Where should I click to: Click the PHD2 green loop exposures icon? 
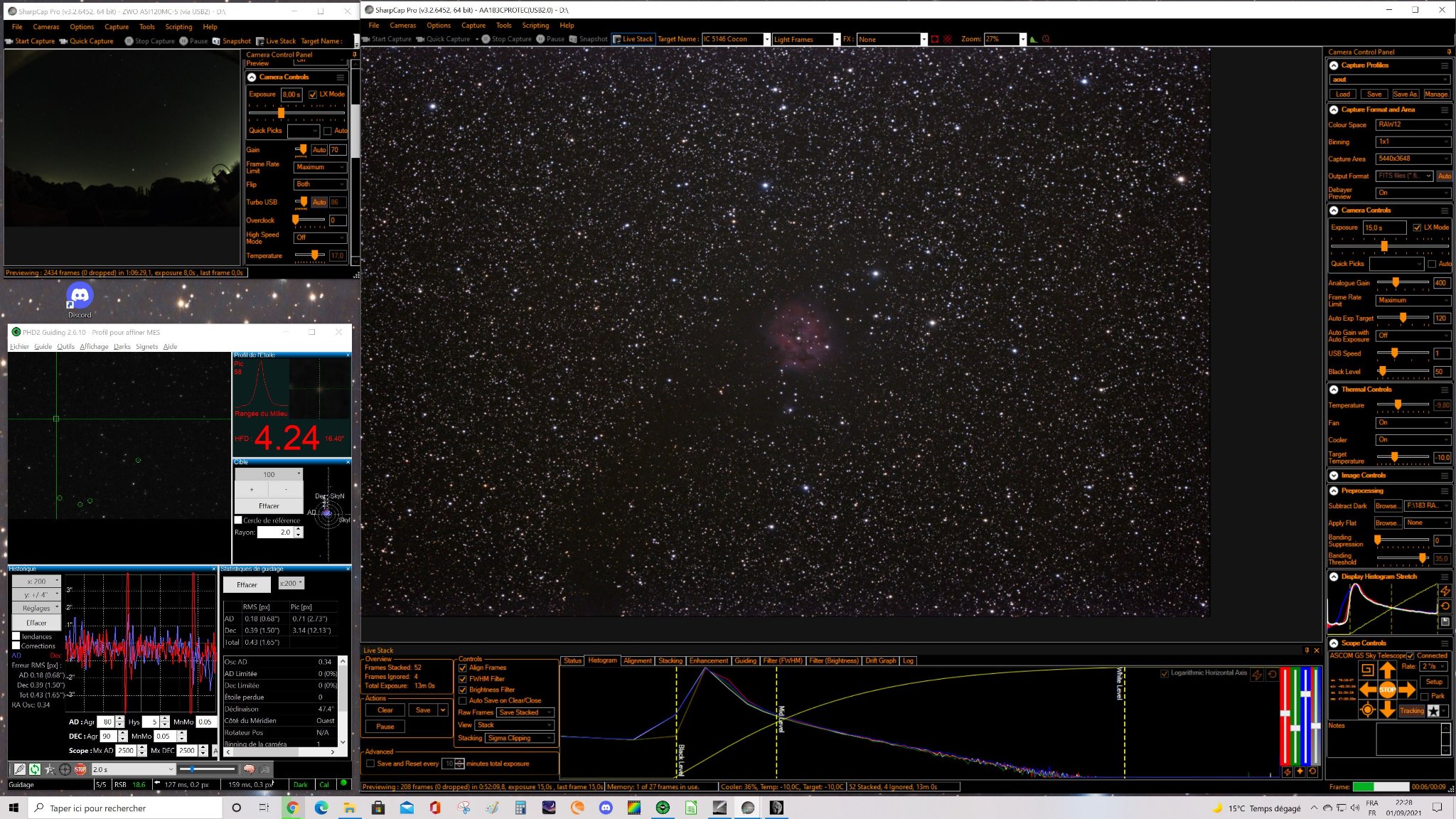[x=34, y=769]
